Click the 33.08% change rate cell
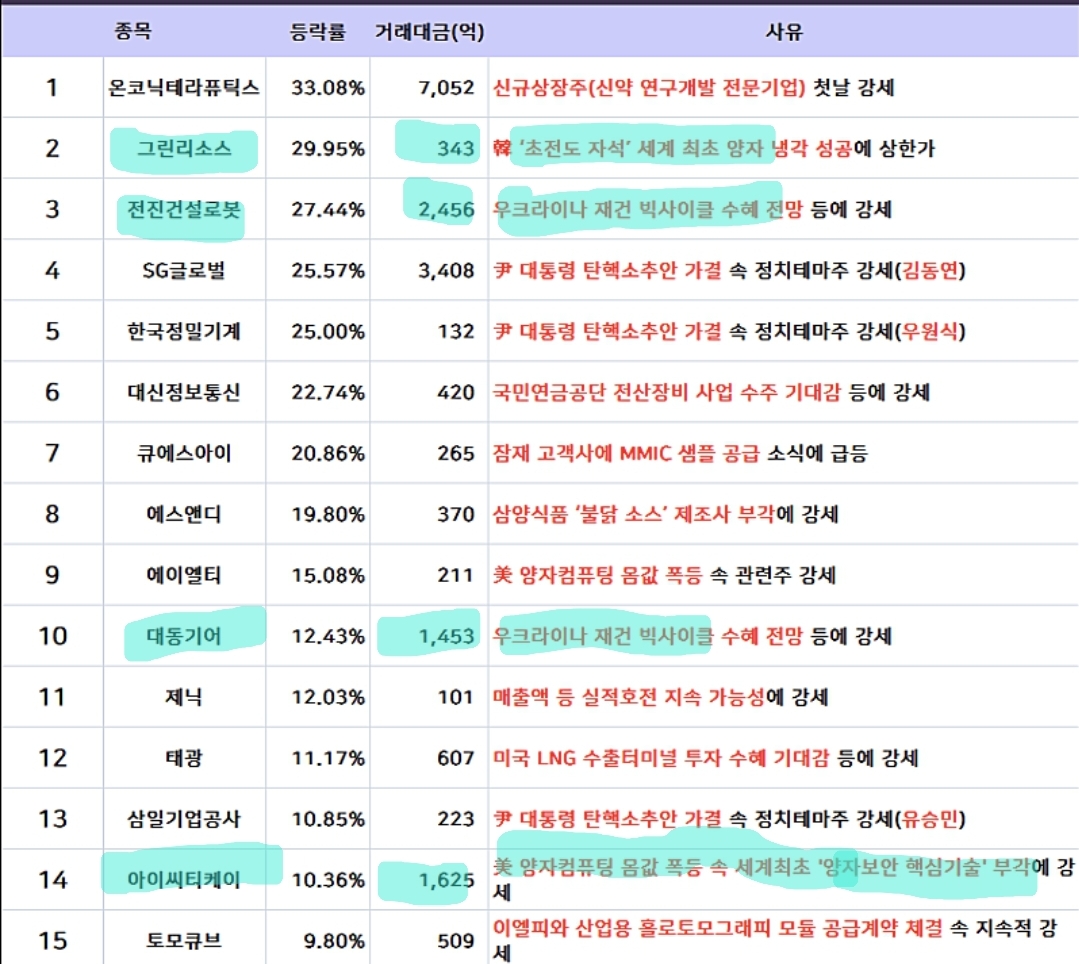1079x964 pixels. (x=328, y=87)
